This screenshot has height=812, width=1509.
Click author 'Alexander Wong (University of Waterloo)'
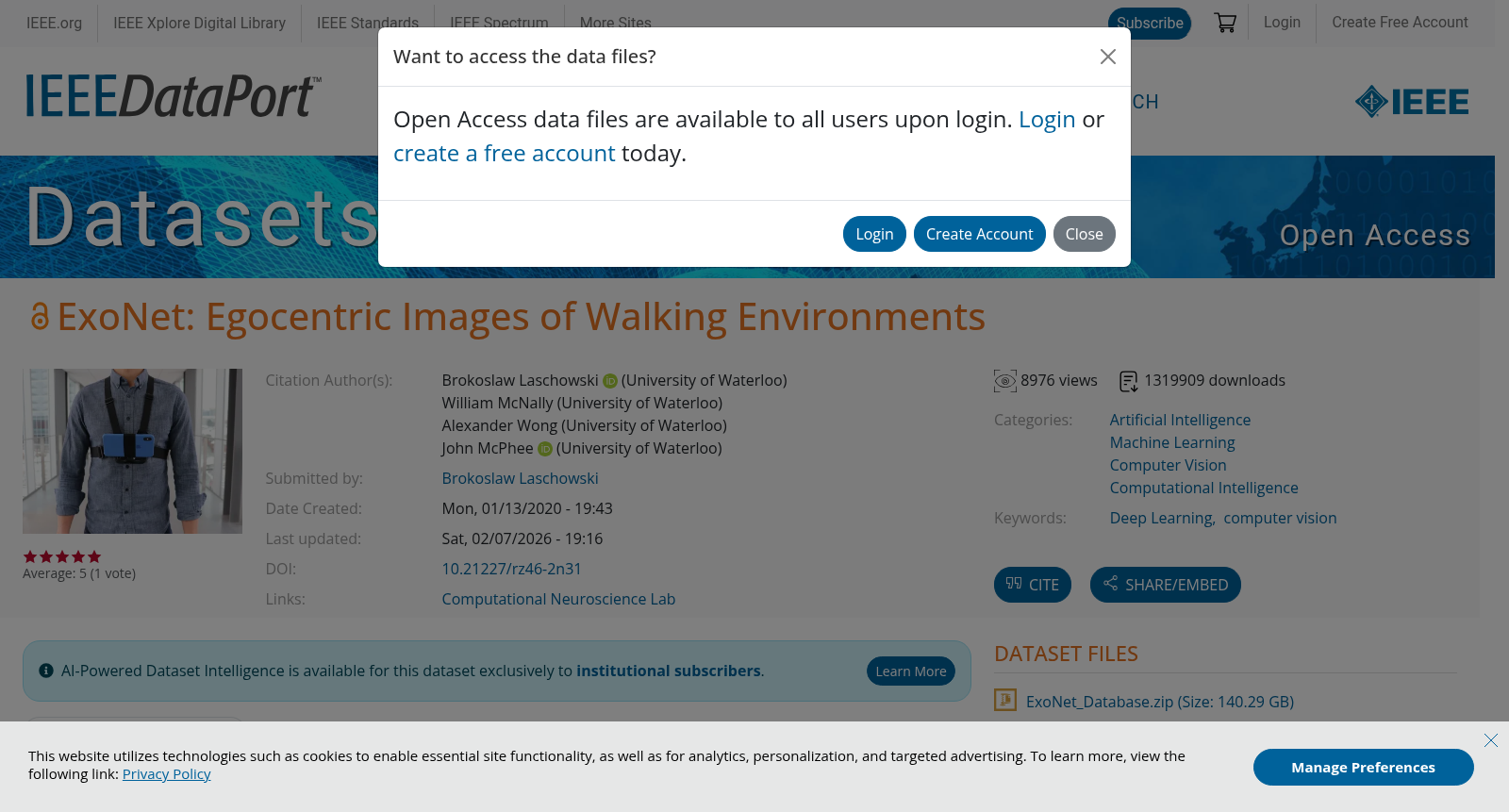584,425
